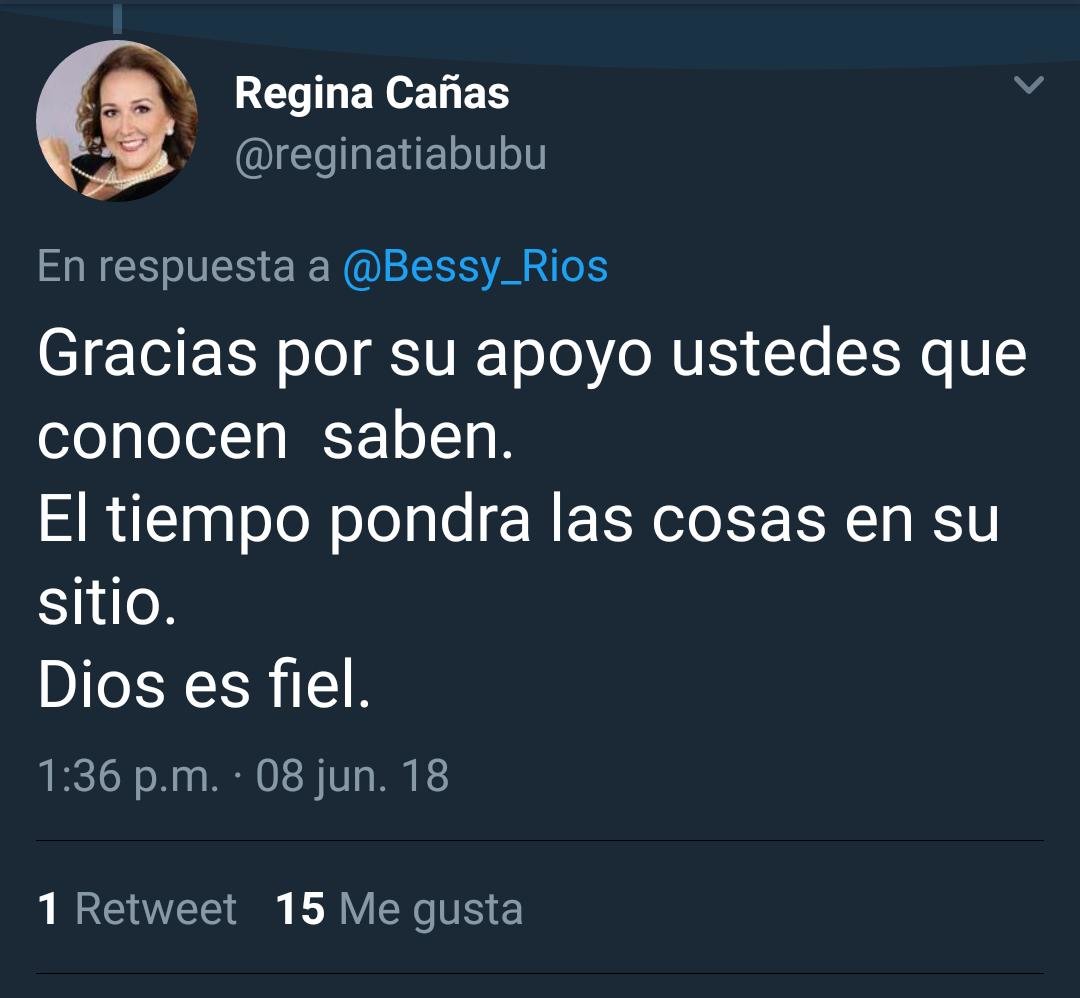
Task: Click the date 08 jun. 18
Action: coord(352,776)
